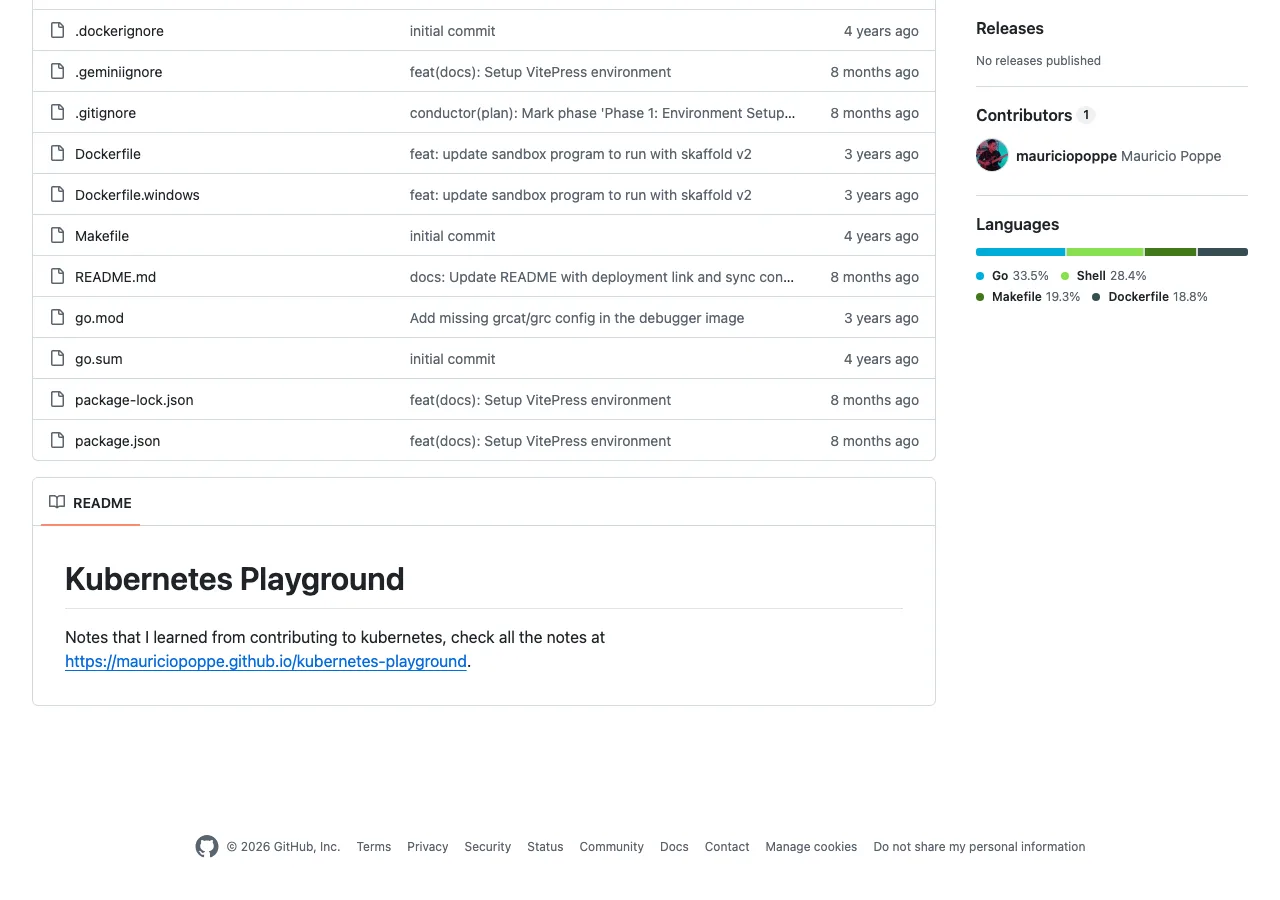Visit the mauriciopoppe contributor profile
The height and width of the screenshot is (900, 1280).
1066,156
